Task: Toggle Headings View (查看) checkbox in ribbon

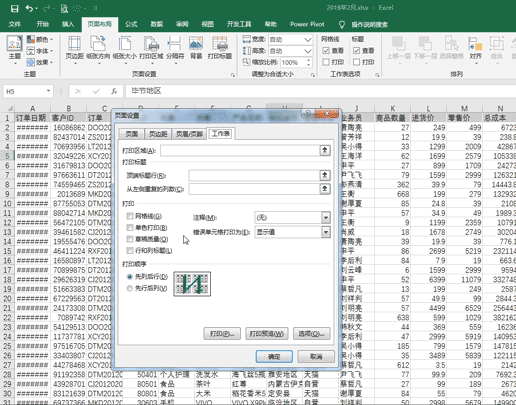Action: (356, 51)
